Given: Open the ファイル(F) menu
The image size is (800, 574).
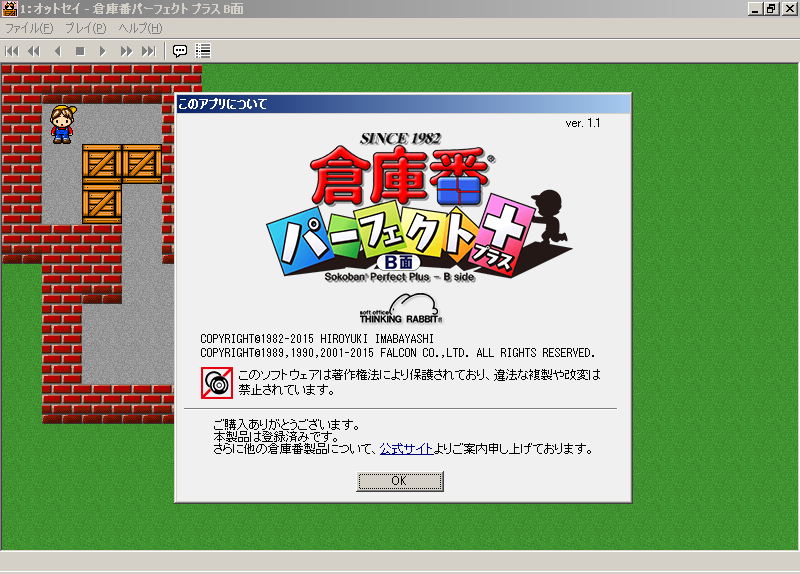Looking at the screenshot, I should (x=29, y=27).
